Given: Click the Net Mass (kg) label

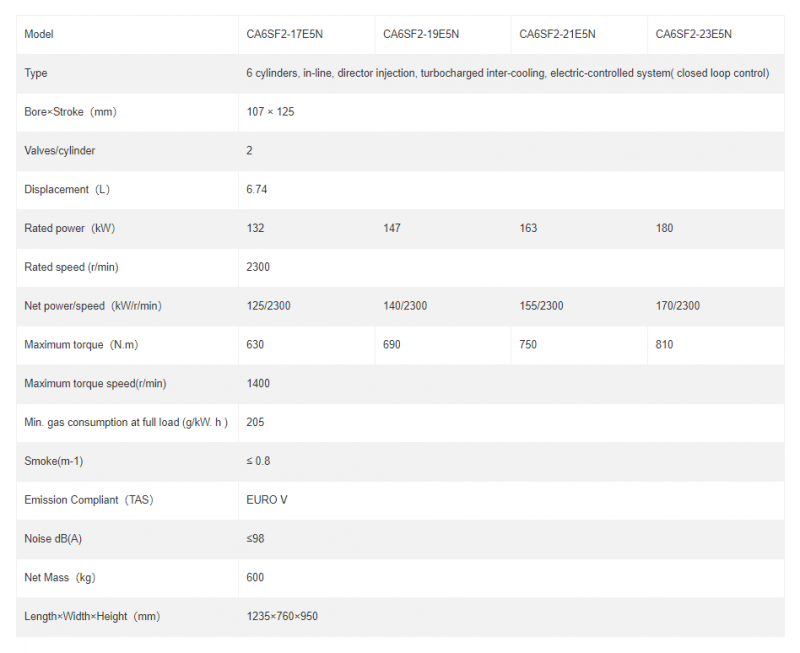Looking at the screenshot, I should [59, 578].
